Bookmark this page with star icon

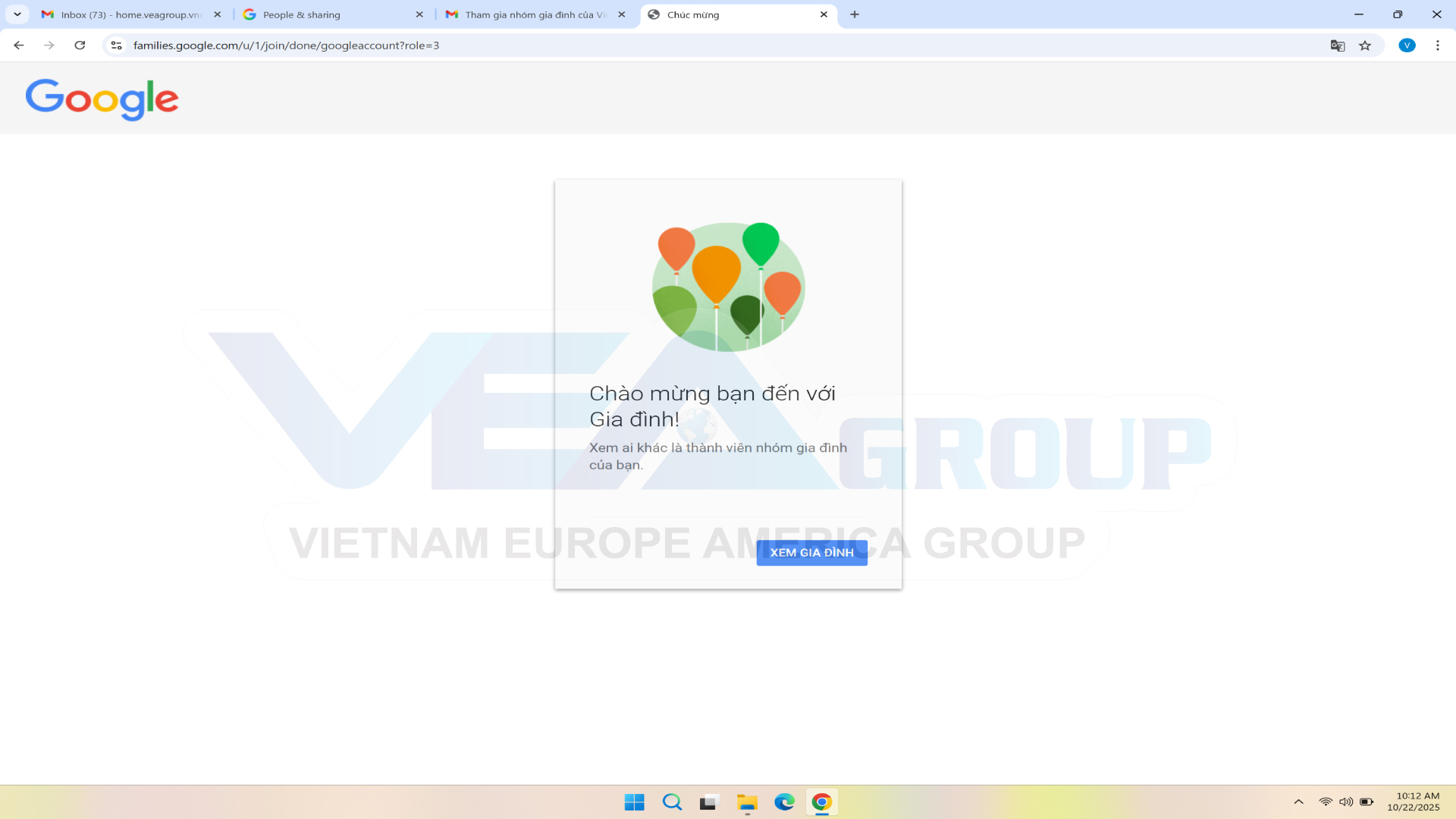(x=1365, y=45)
